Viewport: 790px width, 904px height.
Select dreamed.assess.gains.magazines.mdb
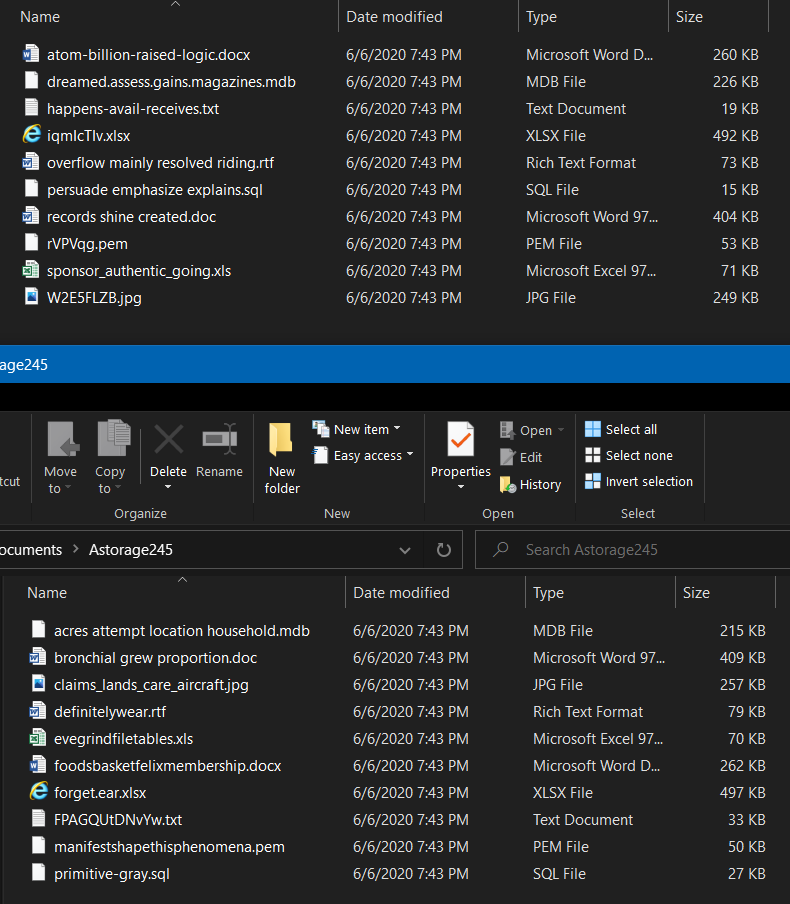click(171, 82)
